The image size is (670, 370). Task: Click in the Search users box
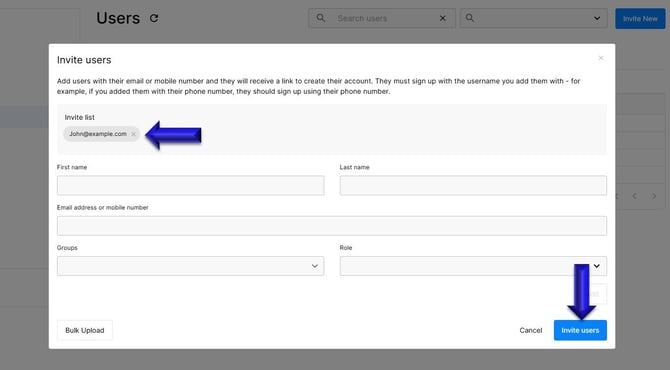click(382, 18)
